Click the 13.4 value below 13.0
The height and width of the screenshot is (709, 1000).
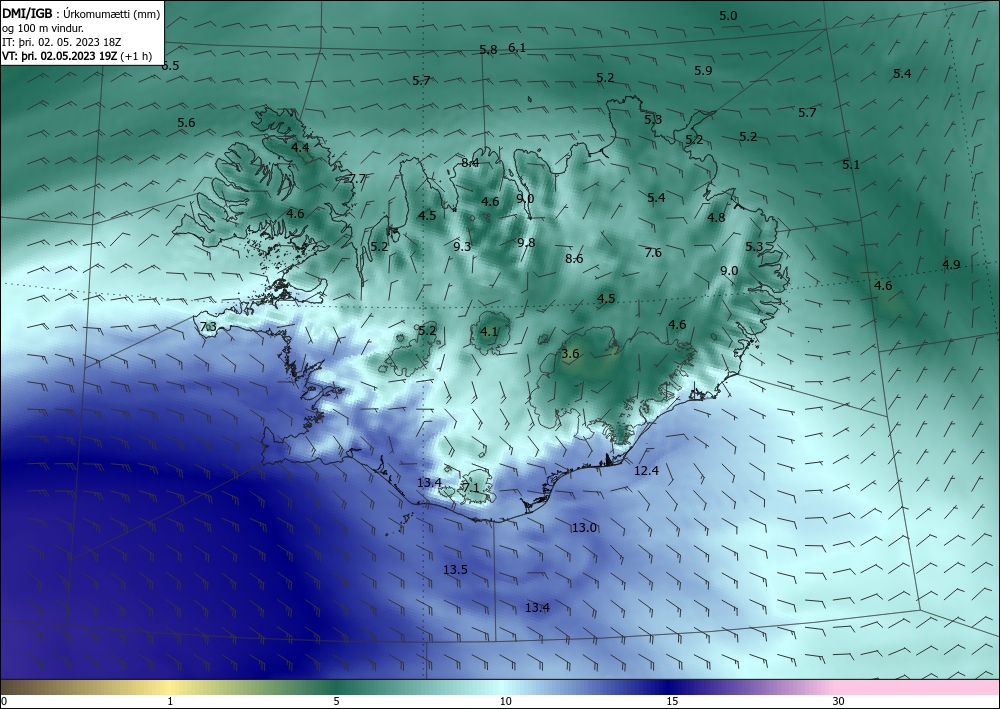[x=537, y=608]
